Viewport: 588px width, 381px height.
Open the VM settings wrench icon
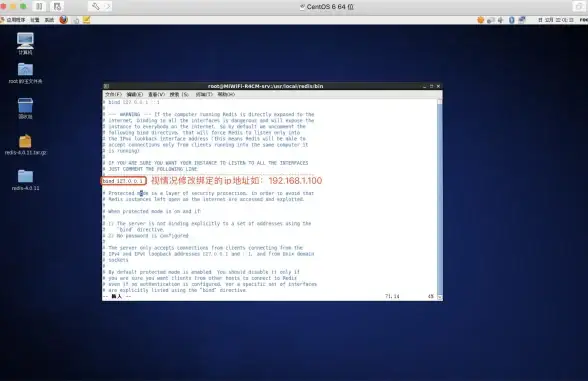point(95,6)
